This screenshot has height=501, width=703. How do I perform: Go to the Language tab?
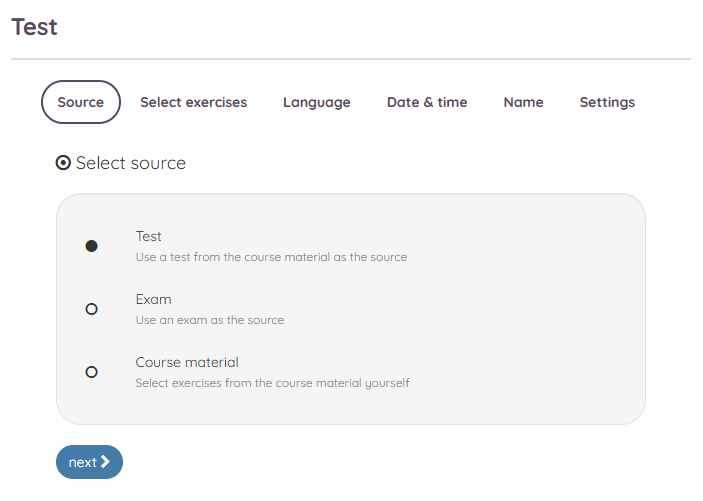pyautogui.click(x=317, y=102)
